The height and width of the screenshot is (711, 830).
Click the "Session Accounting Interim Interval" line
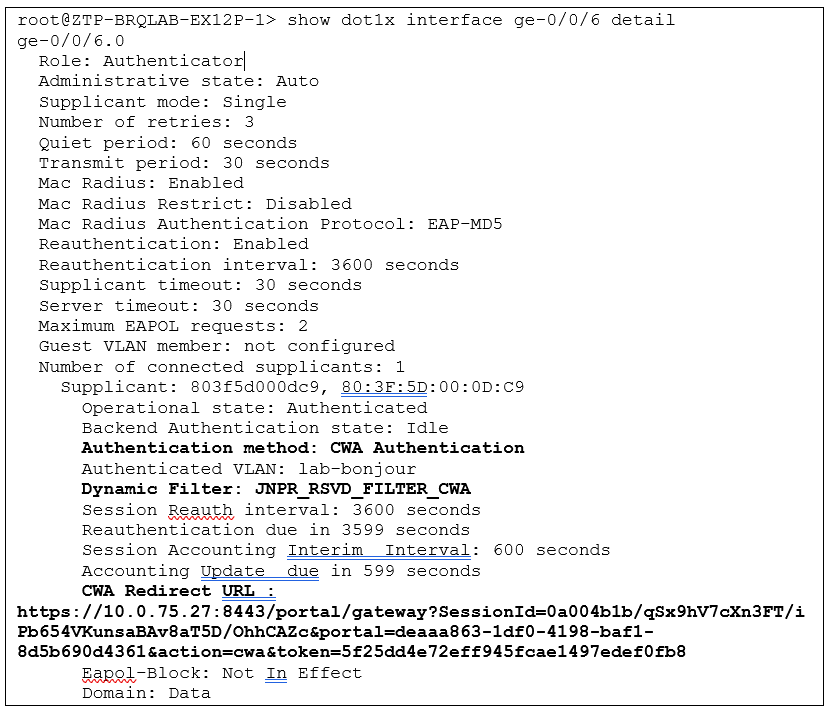[x=345, y=550]
